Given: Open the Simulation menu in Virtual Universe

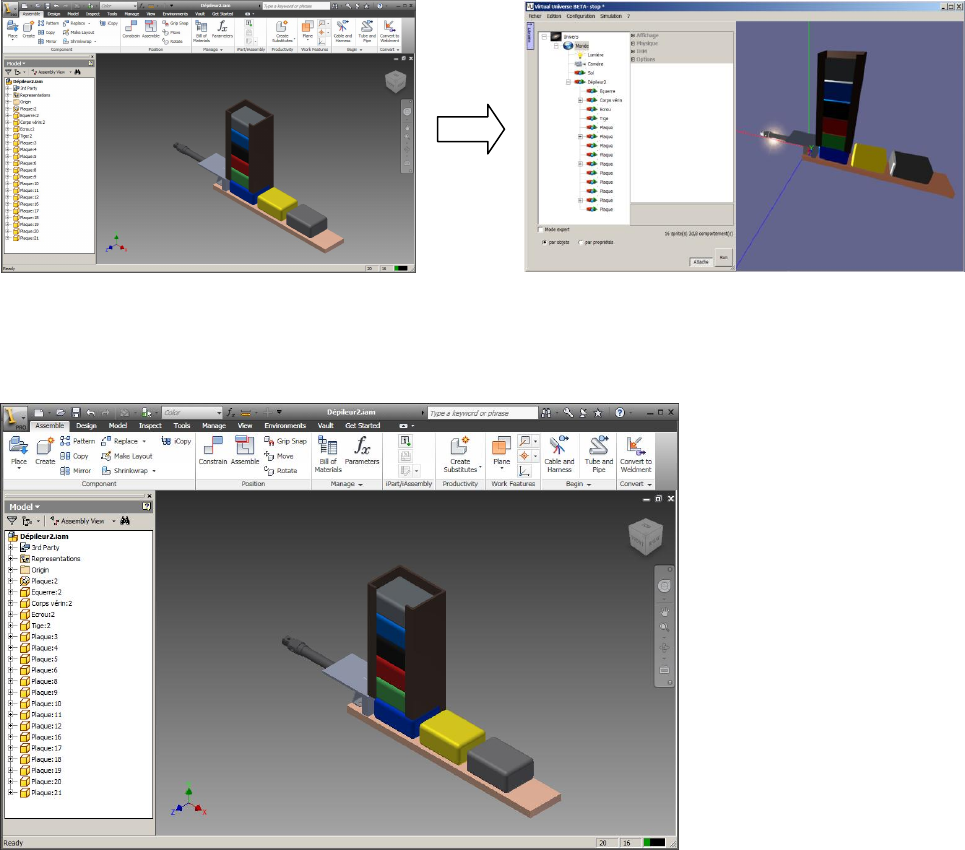Looking at the screenshot, I should (611, 16).
